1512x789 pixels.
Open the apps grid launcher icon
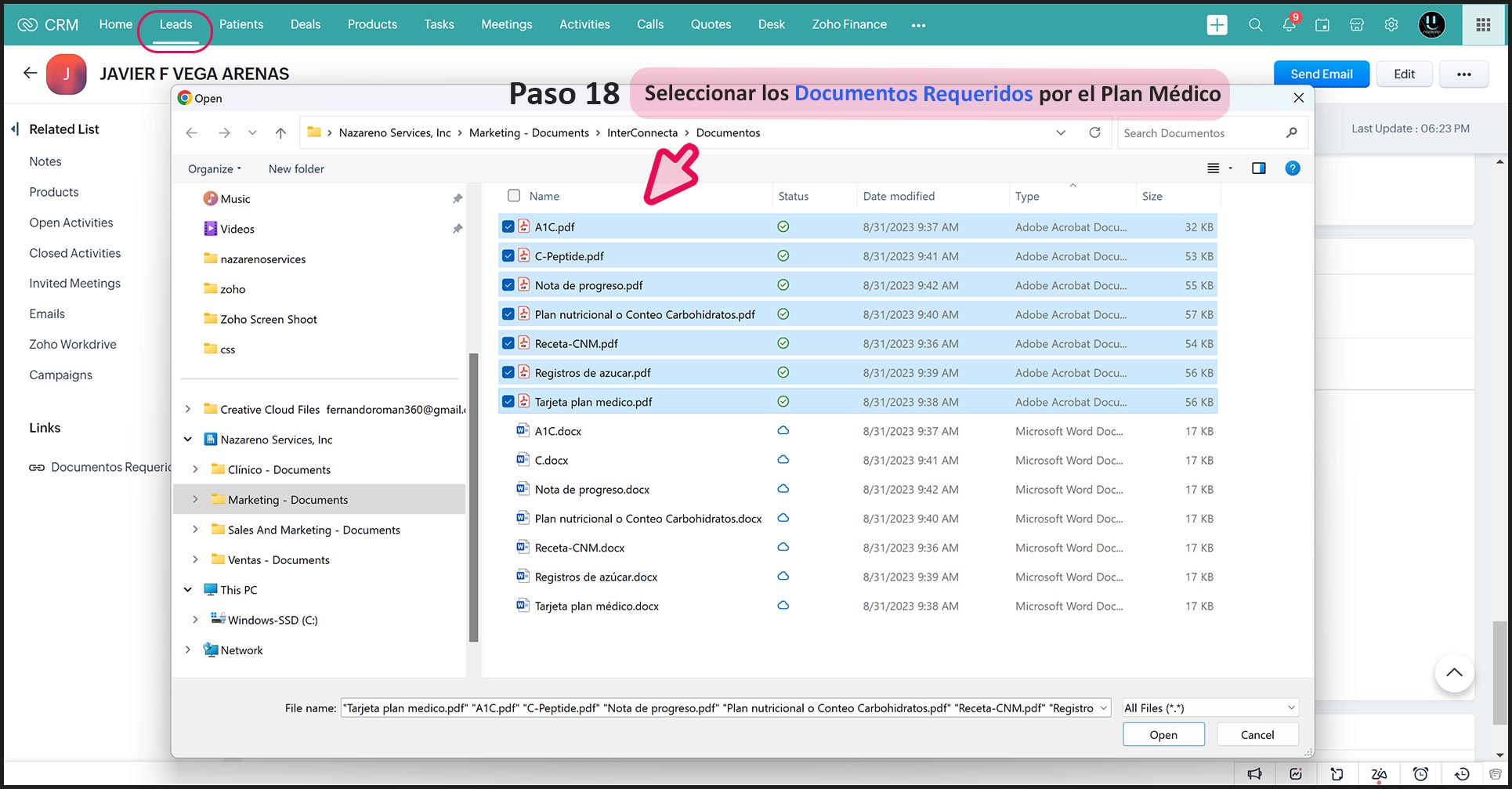point(1482,25)
